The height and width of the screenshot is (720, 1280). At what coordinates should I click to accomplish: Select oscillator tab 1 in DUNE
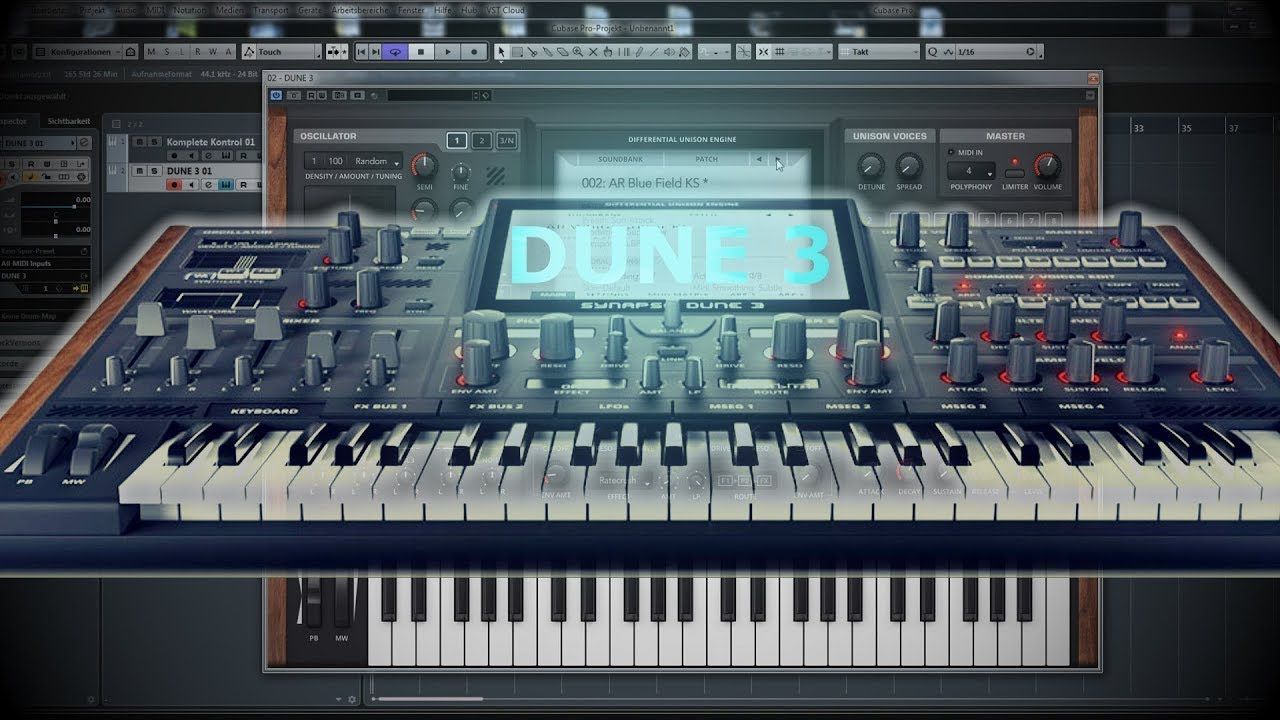(456, 141)
